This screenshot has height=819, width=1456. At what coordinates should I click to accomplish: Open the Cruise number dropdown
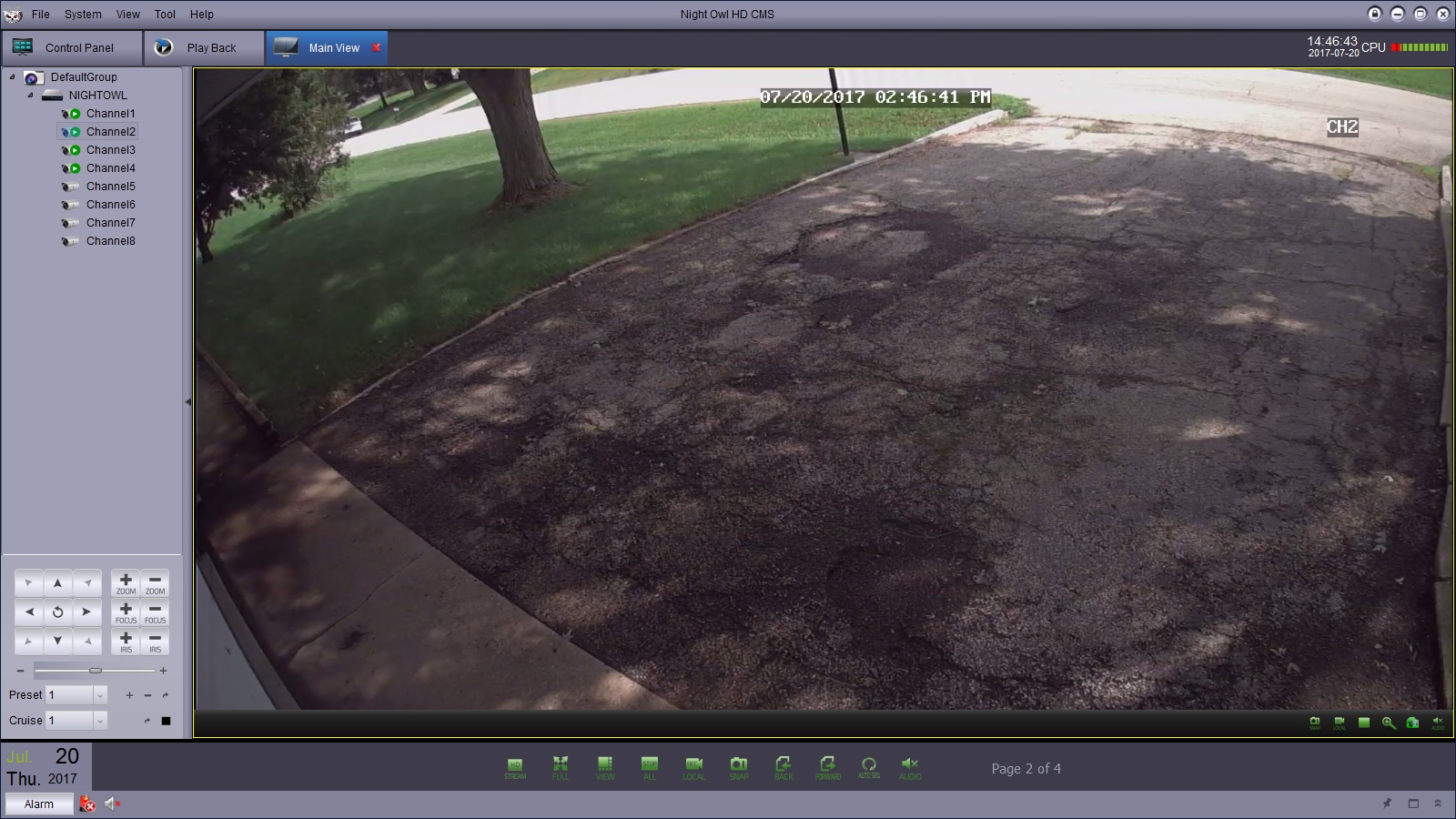(x=100, y=721)
